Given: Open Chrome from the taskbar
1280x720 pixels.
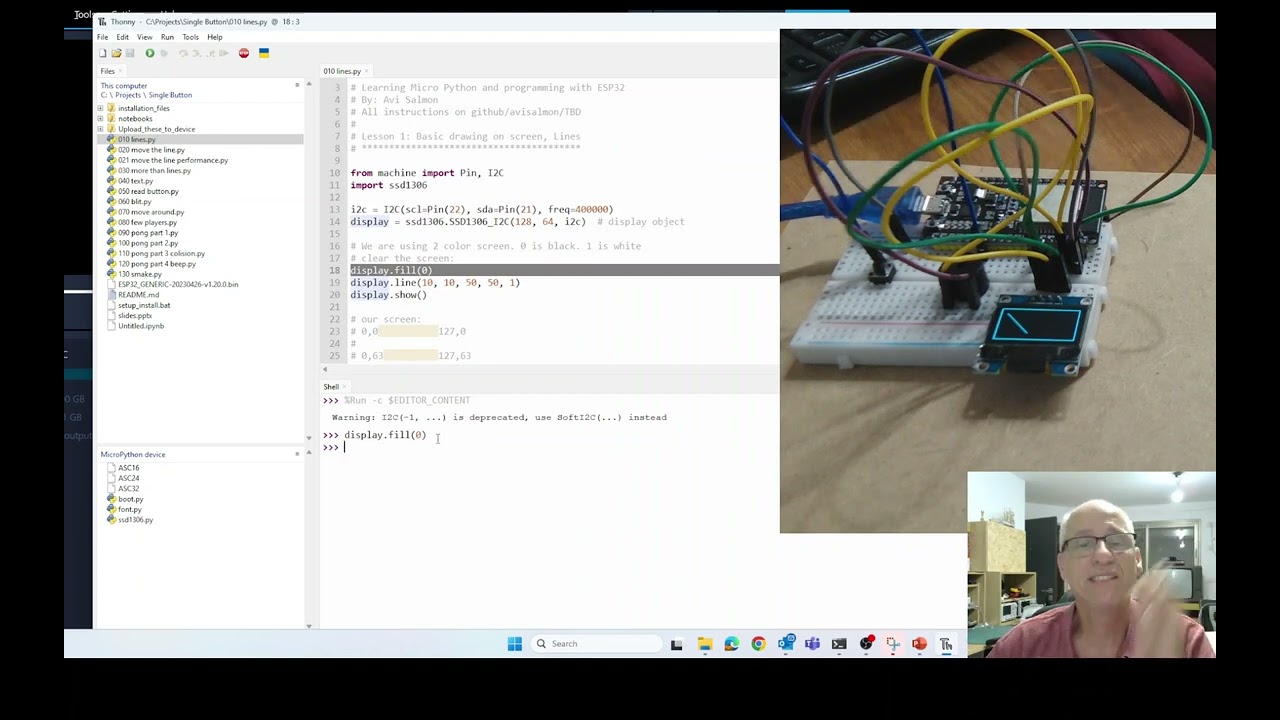Looking at the screenshot, I should [758, 644].
